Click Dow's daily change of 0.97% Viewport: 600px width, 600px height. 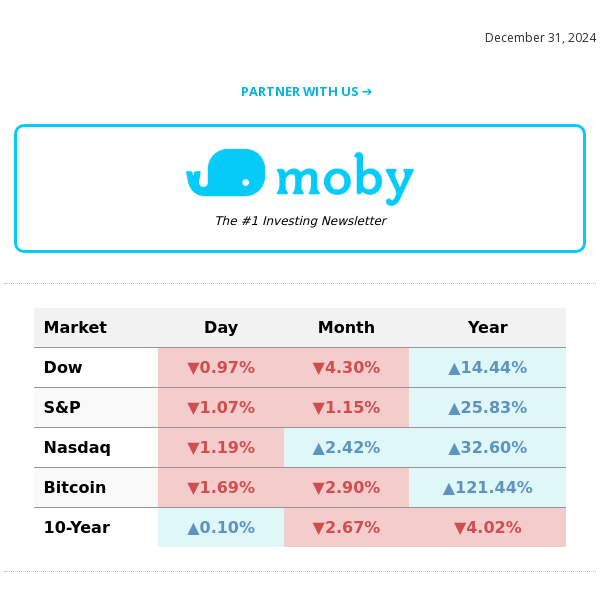[x=221, y=368]
